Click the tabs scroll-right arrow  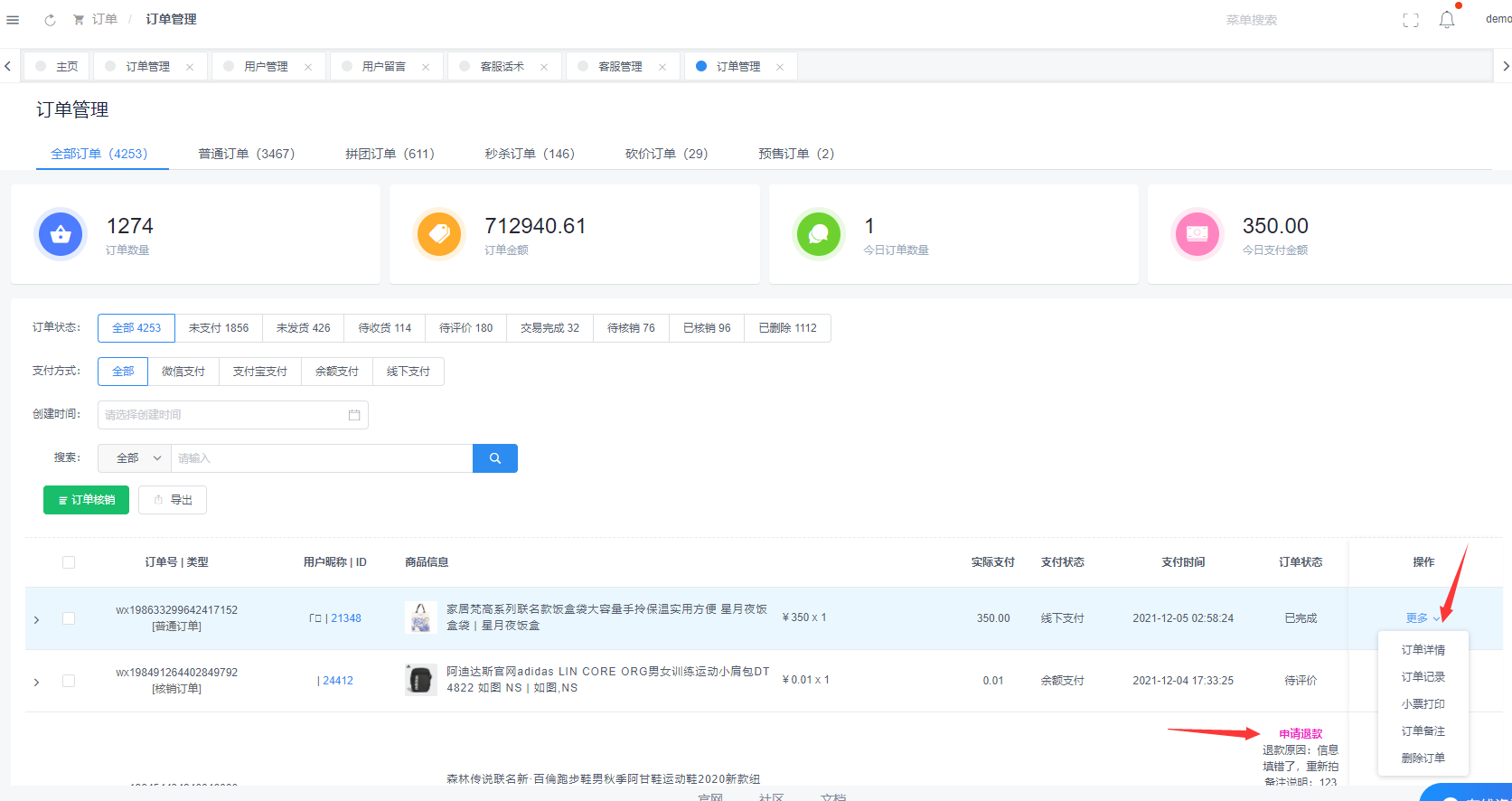click(1506, 66)
